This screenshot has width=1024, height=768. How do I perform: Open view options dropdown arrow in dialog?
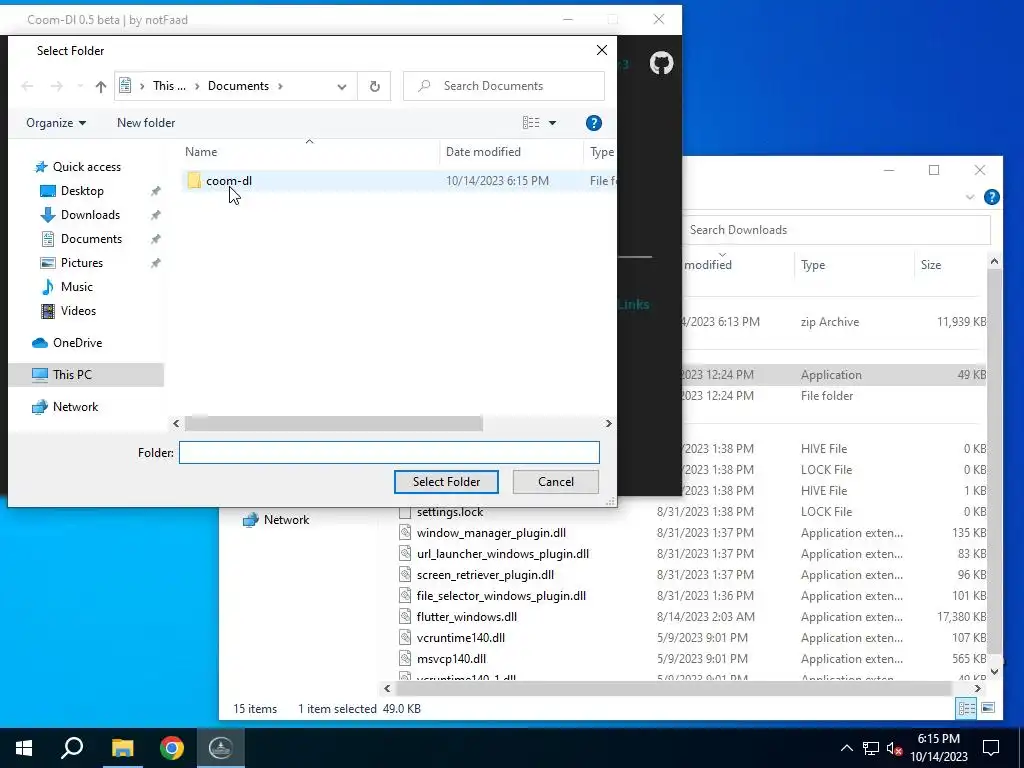pos(552,123)
